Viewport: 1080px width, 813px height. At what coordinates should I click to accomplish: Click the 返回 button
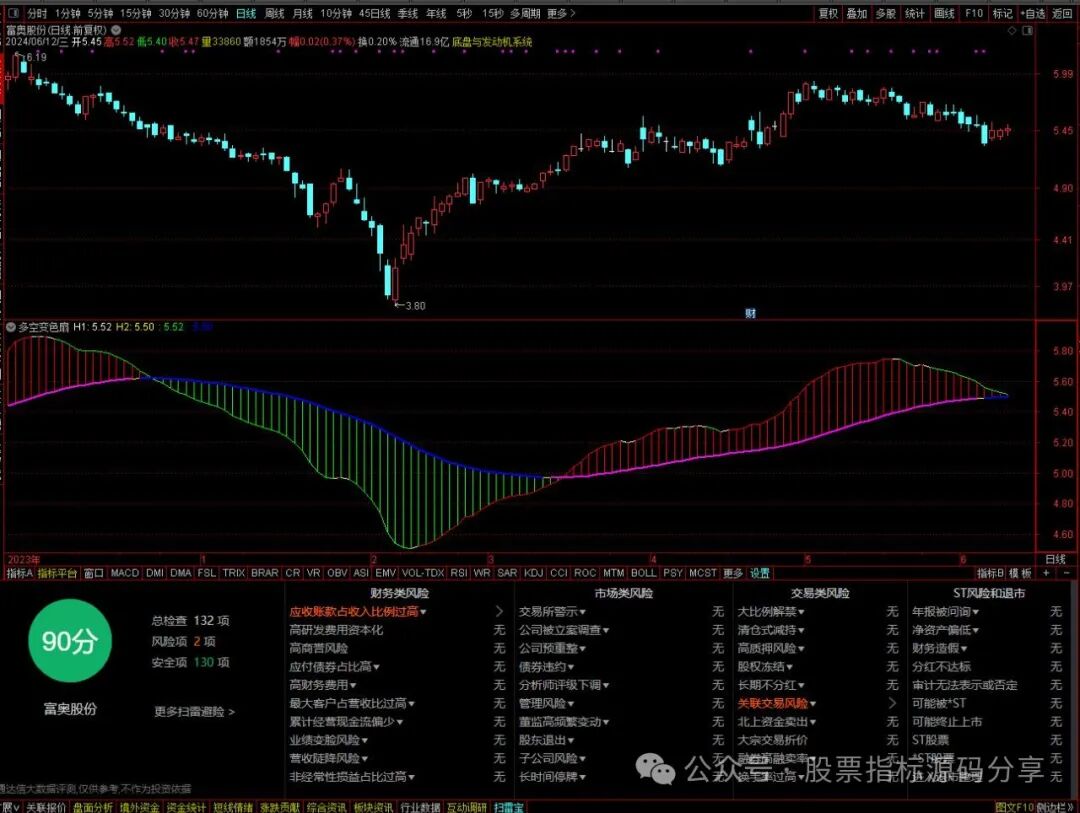1063,13
